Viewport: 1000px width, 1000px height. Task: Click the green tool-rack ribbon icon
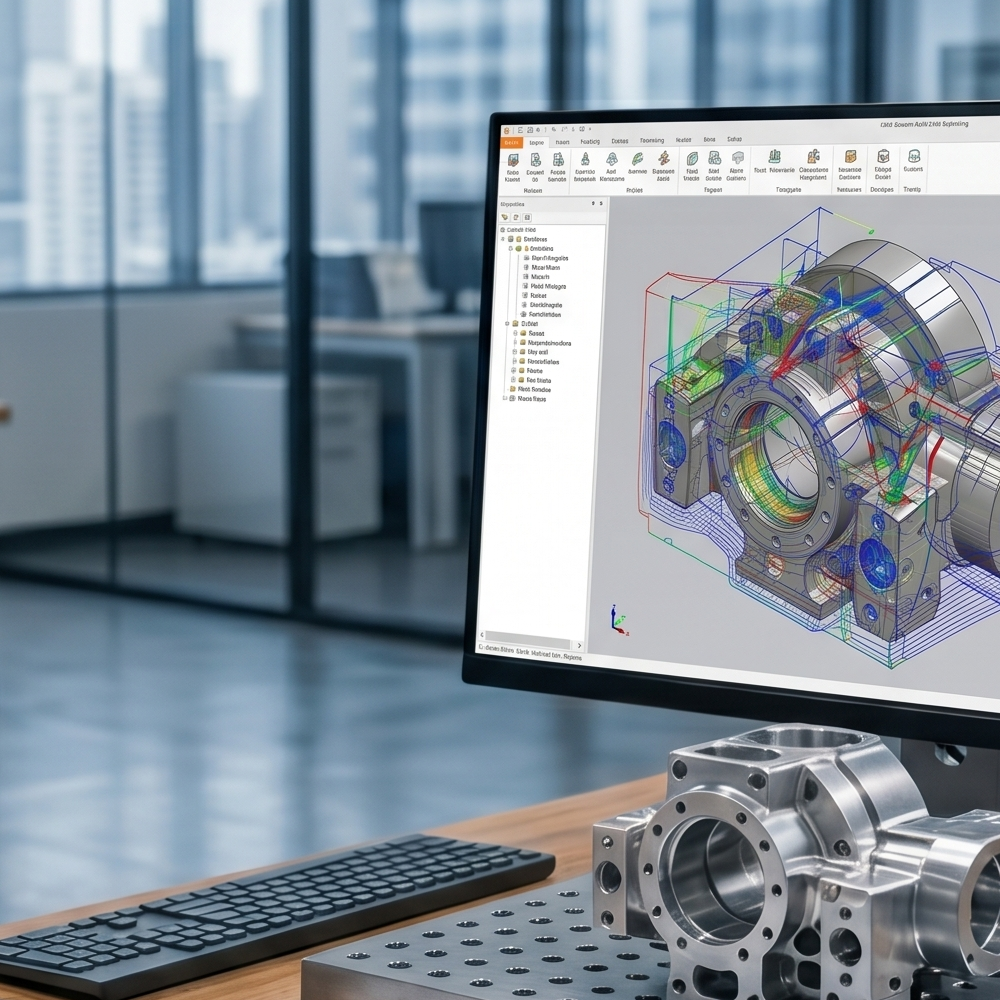click(774, 157)
